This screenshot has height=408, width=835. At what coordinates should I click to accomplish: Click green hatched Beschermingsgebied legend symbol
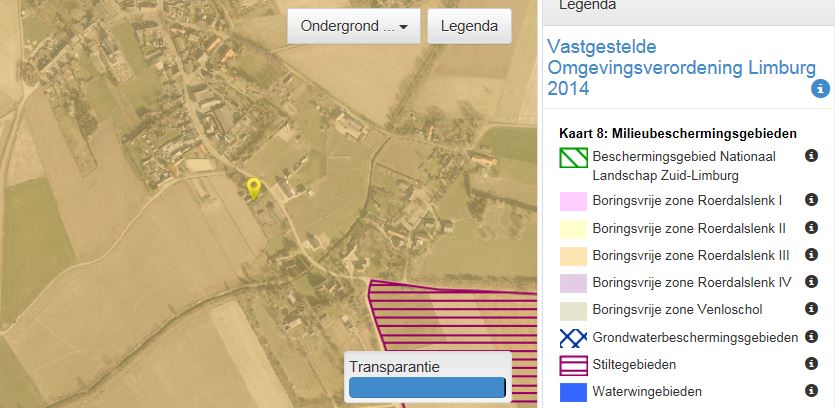pyautogui.click(x=574, y=158)
